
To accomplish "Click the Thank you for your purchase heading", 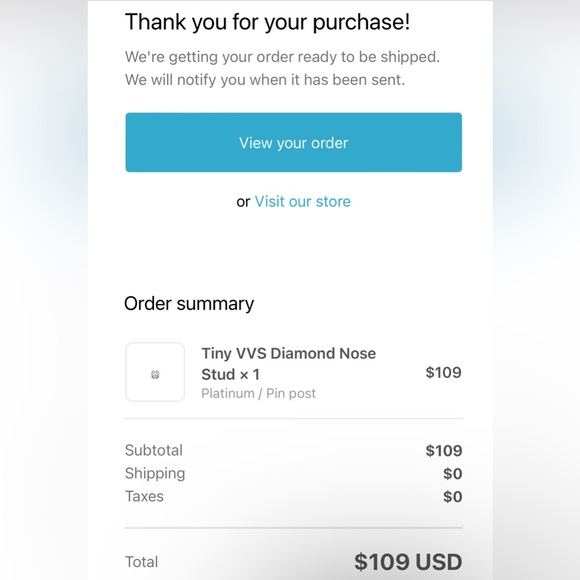I will [x=267, y=22].
